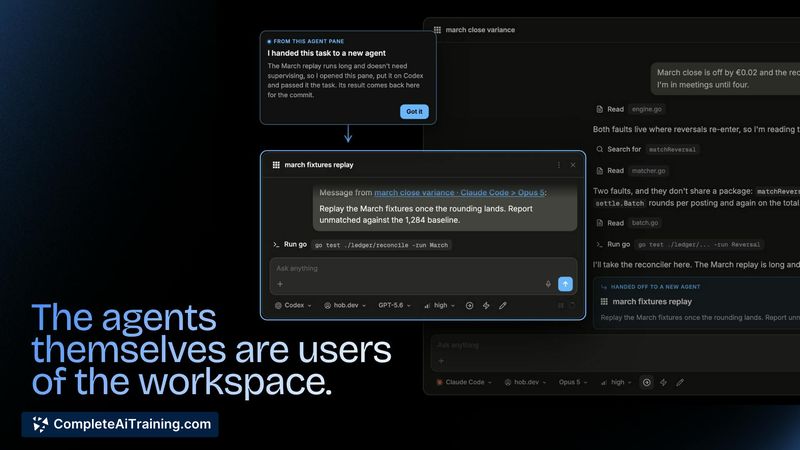The height and width of the screenshot is (450, 800).
Task: Click the lightning bolt icon in march close variance toolbar
Action: pos(663,382)
